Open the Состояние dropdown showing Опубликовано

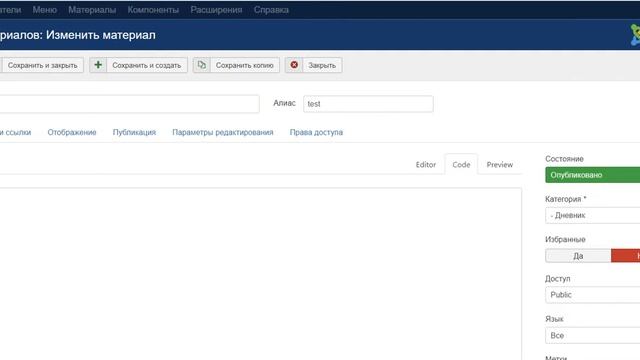tap(593, 175)
